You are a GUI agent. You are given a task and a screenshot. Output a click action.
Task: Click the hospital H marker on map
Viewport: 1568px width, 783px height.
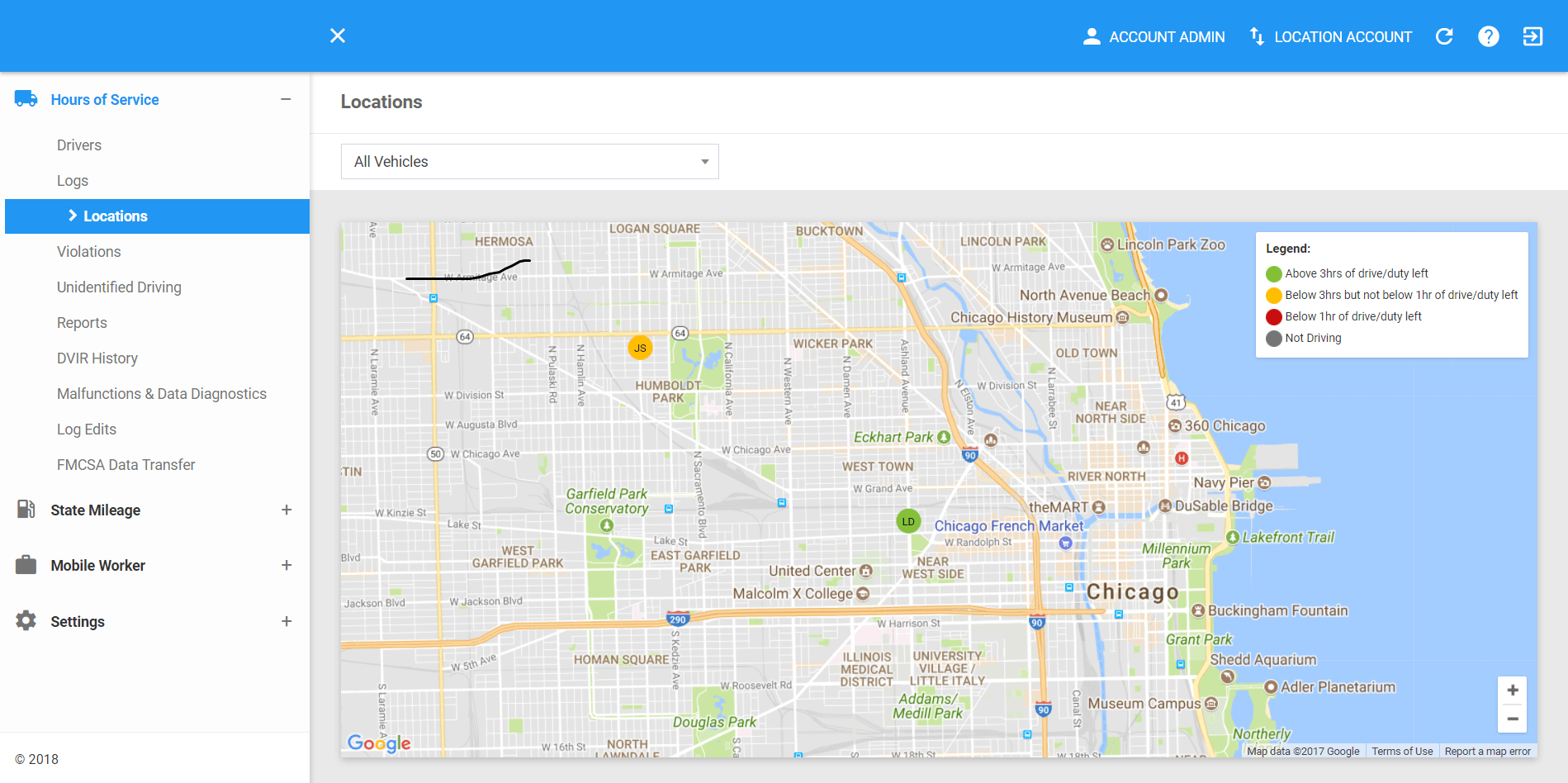pyautogui.click(x=1182, y=458)
